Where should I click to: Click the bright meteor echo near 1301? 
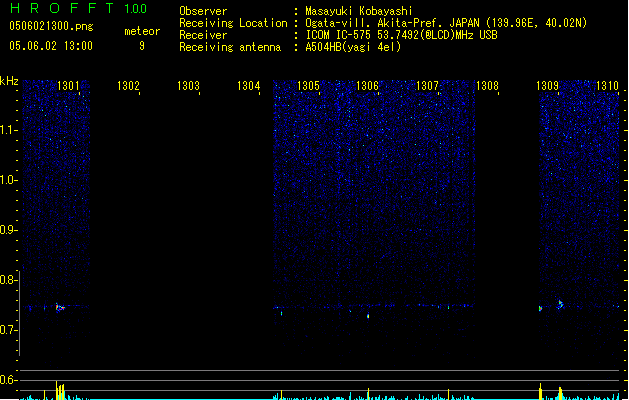pos(60,308)
